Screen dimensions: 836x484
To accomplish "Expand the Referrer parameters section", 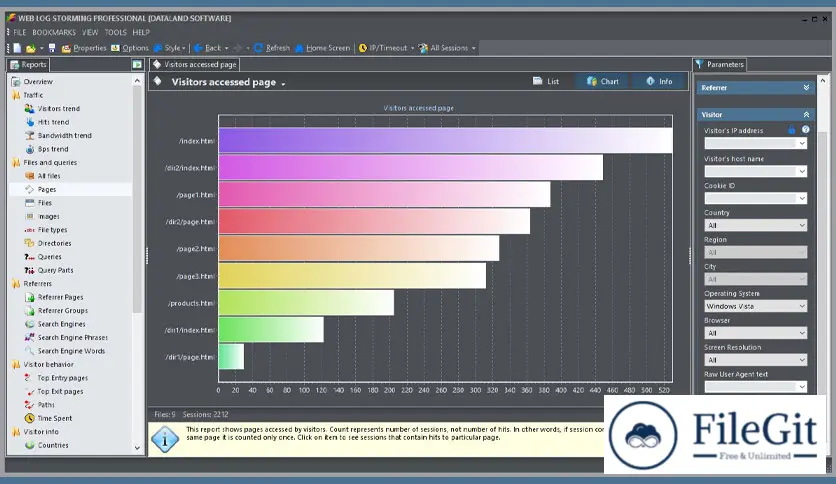I will 806,87.
